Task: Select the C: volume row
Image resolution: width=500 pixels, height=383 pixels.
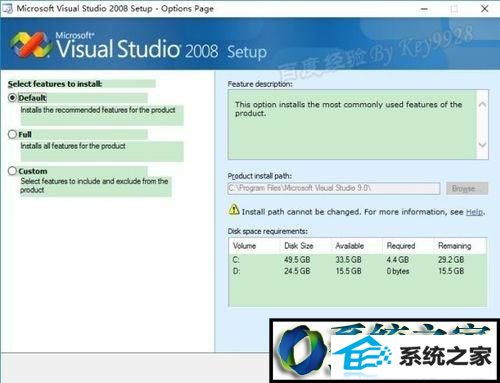Action: (357, 260)
